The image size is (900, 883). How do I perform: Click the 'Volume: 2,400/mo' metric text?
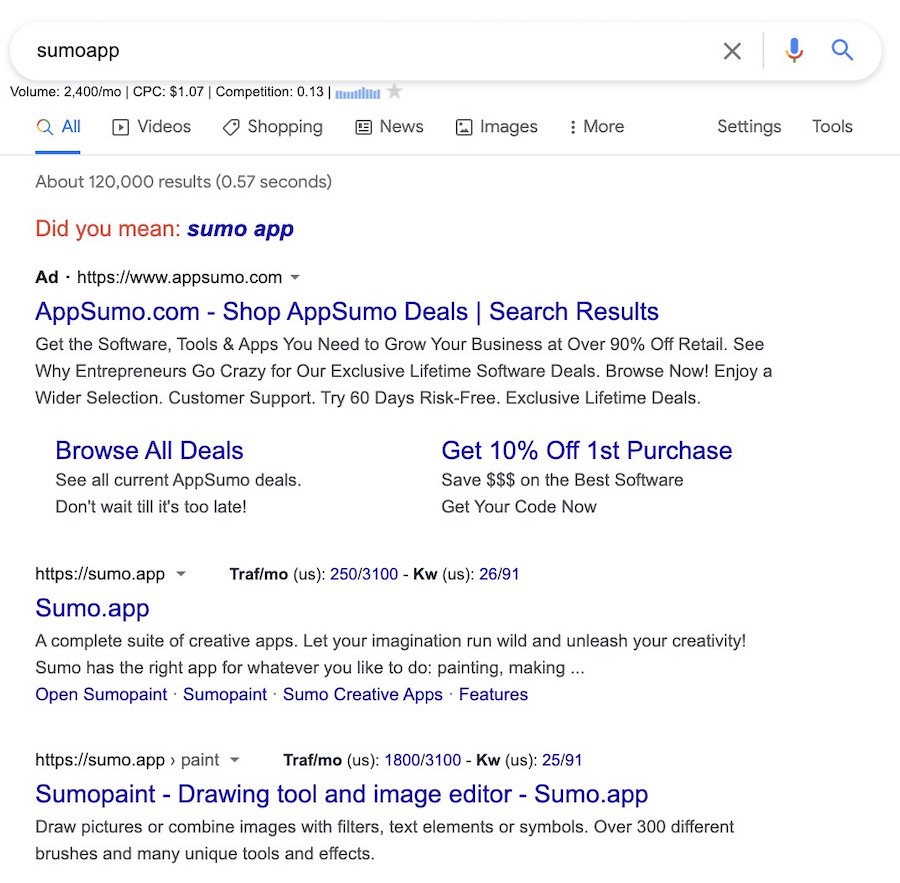click(x=65, y=92)
